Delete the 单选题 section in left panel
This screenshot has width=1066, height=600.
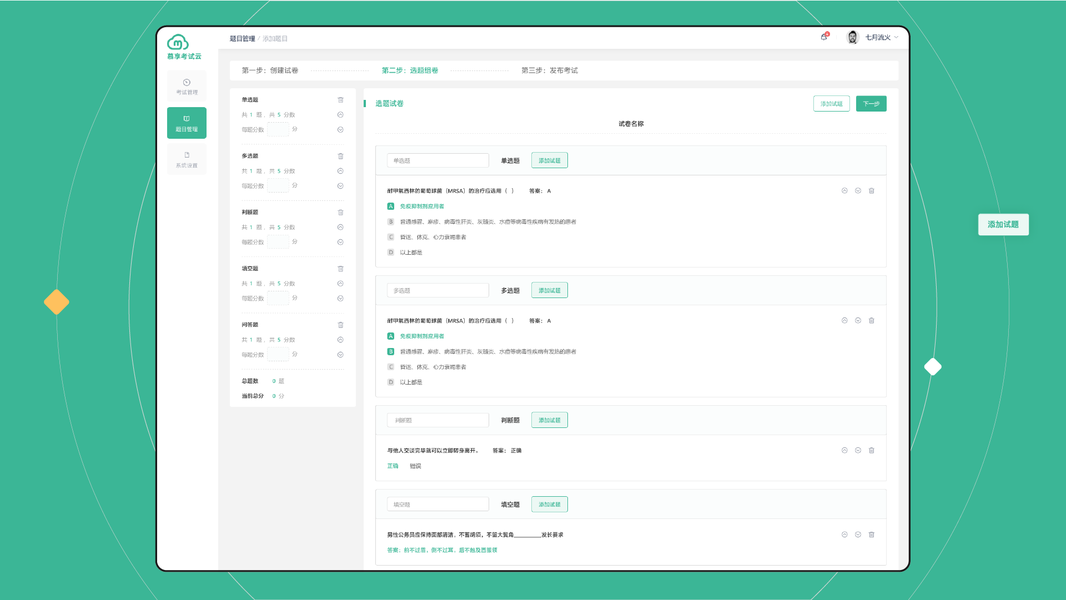coord(341,100)
